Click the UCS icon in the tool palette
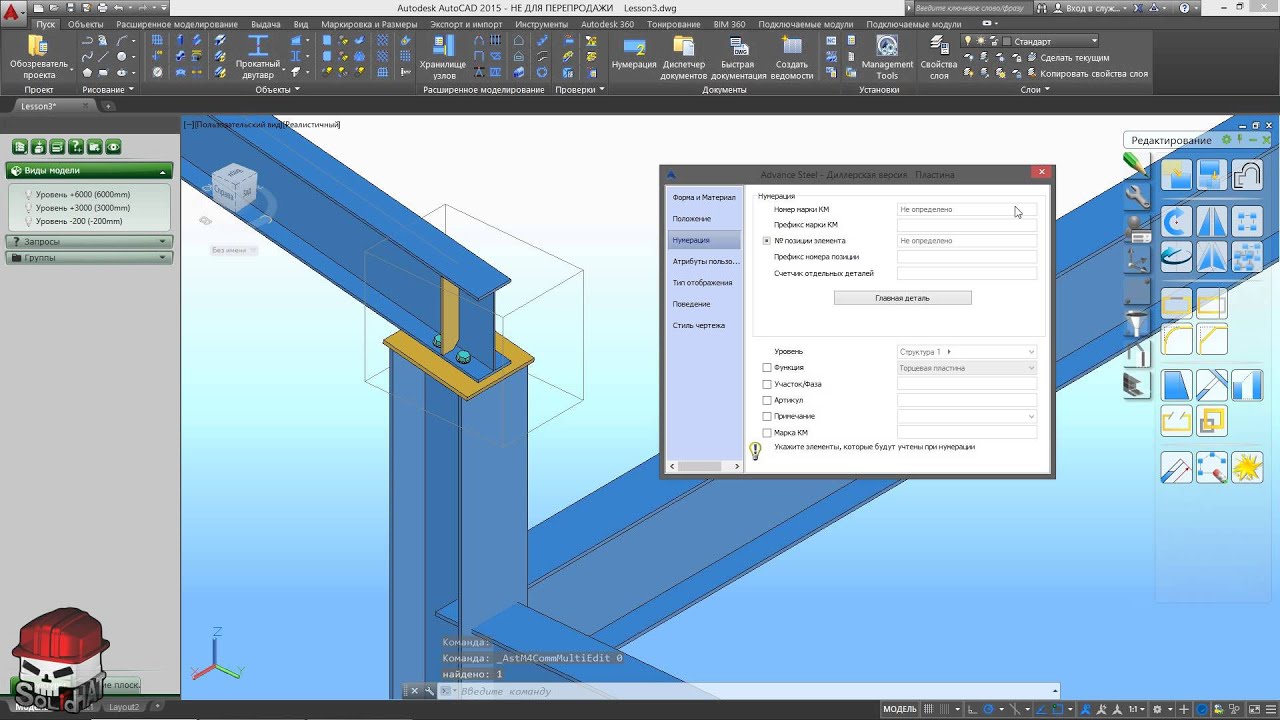Image resolution: width=1280 pixels, height=720 pixels. 1137,261
